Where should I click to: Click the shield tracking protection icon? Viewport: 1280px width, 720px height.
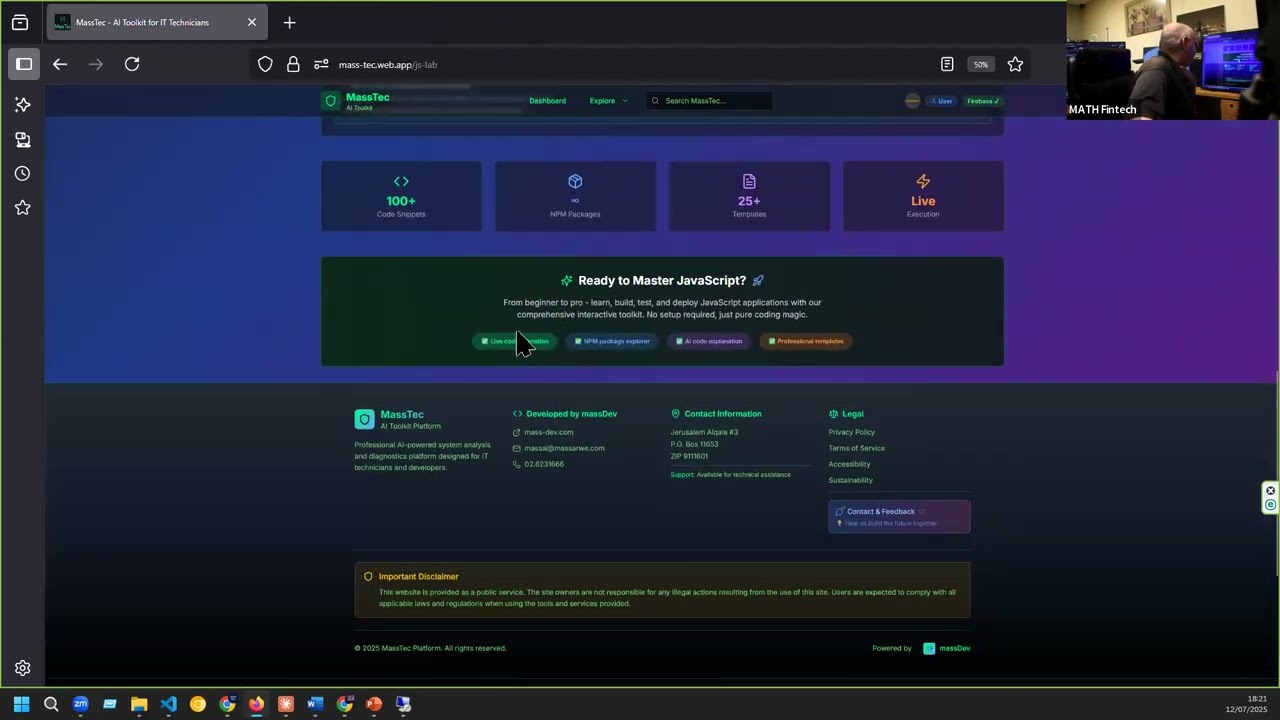(265, 64)
